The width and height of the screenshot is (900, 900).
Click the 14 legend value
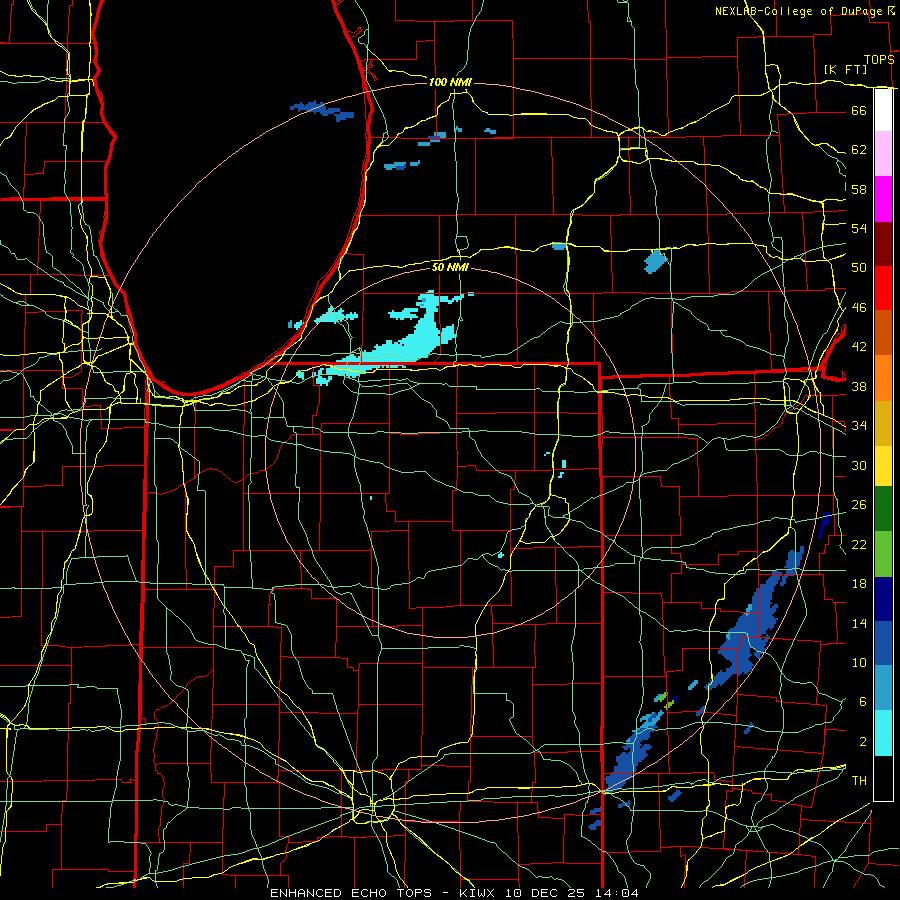coord(859,623)
